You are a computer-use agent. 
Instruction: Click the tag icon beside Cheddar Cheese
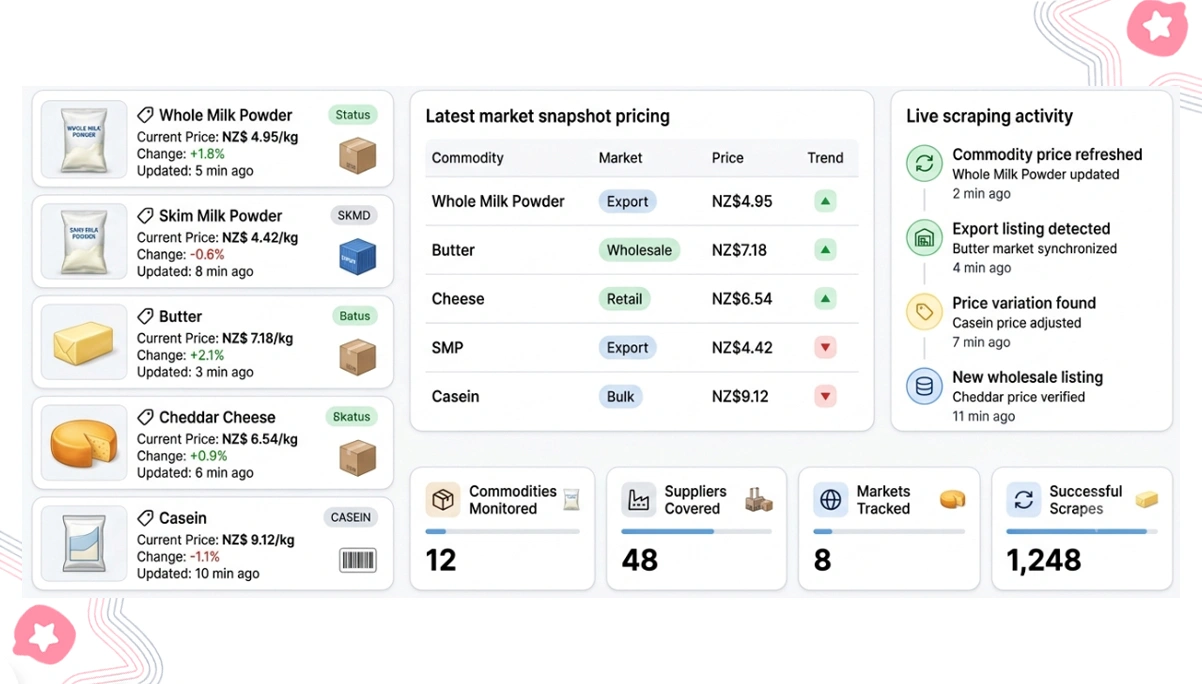(x=145, y=417)
